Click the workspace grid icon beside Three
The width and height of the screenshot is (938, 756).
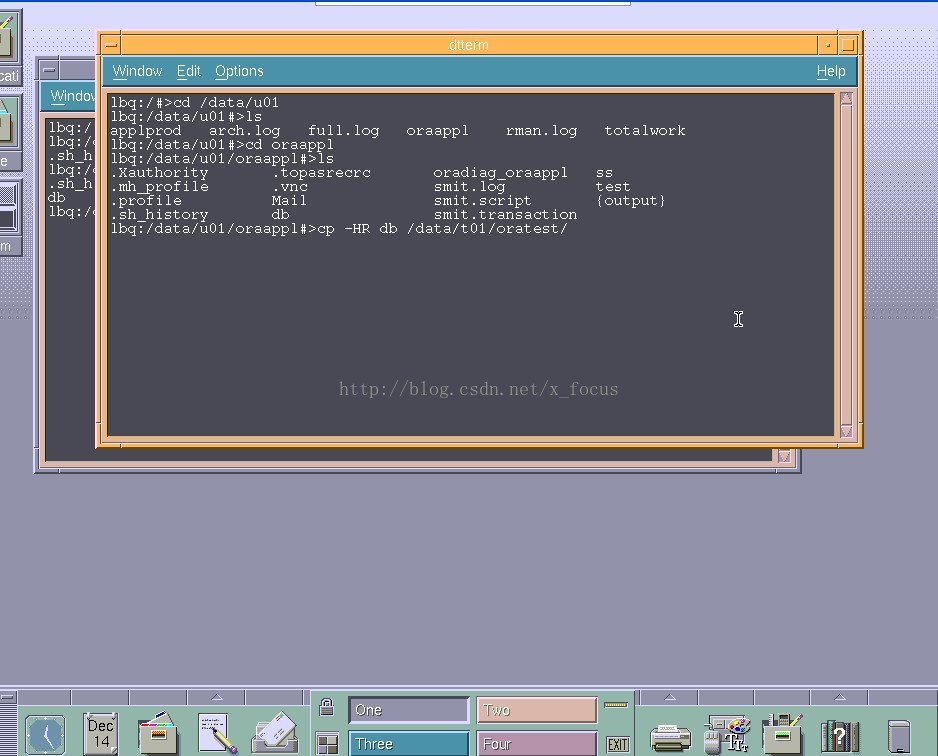(327, 744)
